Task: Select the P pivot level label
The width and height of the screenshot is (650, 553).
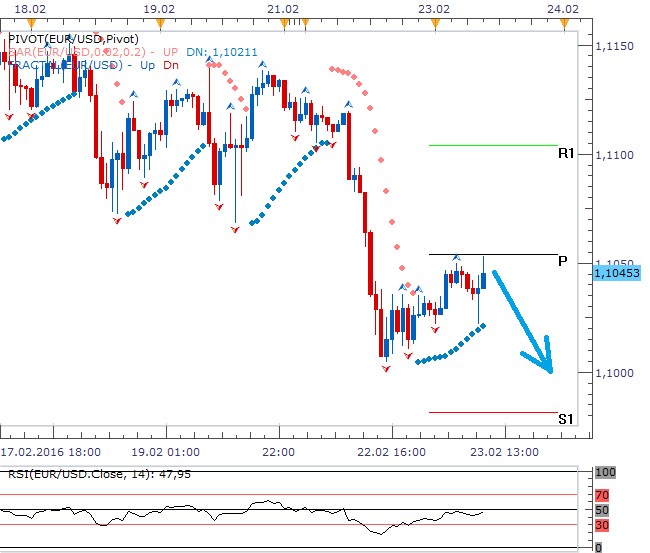Action: click(563, 262)
